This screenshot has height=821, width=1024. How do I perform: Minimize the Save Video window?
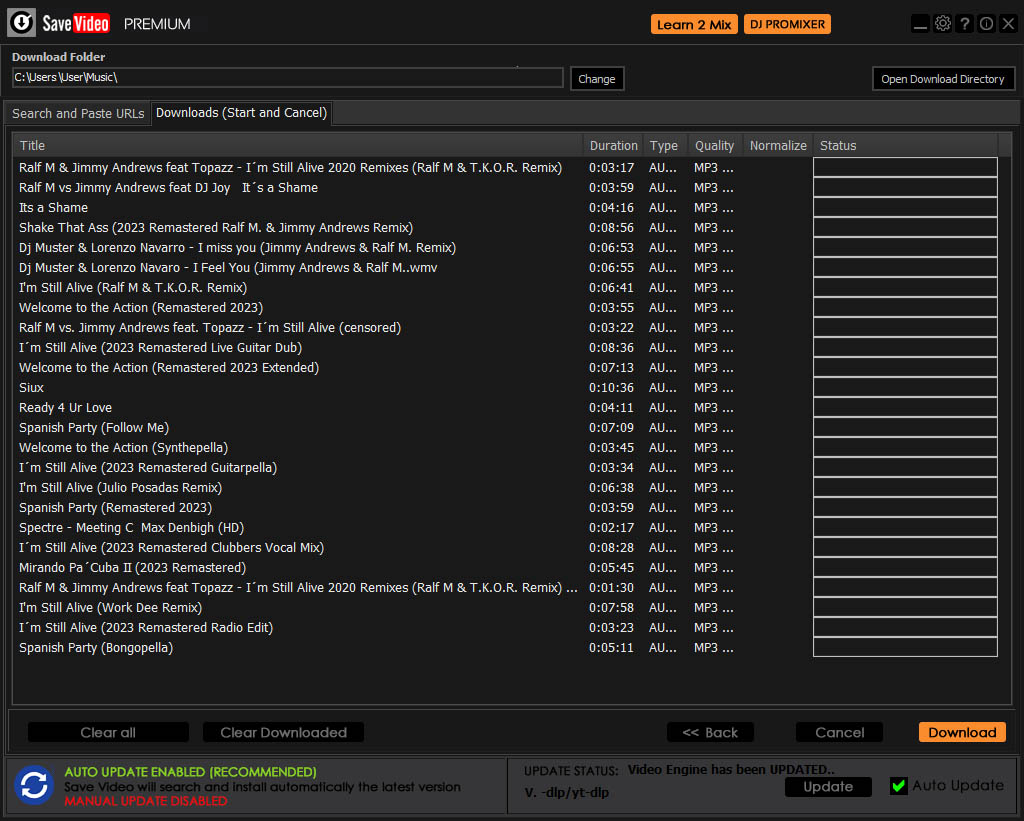[x=921, y=24]
